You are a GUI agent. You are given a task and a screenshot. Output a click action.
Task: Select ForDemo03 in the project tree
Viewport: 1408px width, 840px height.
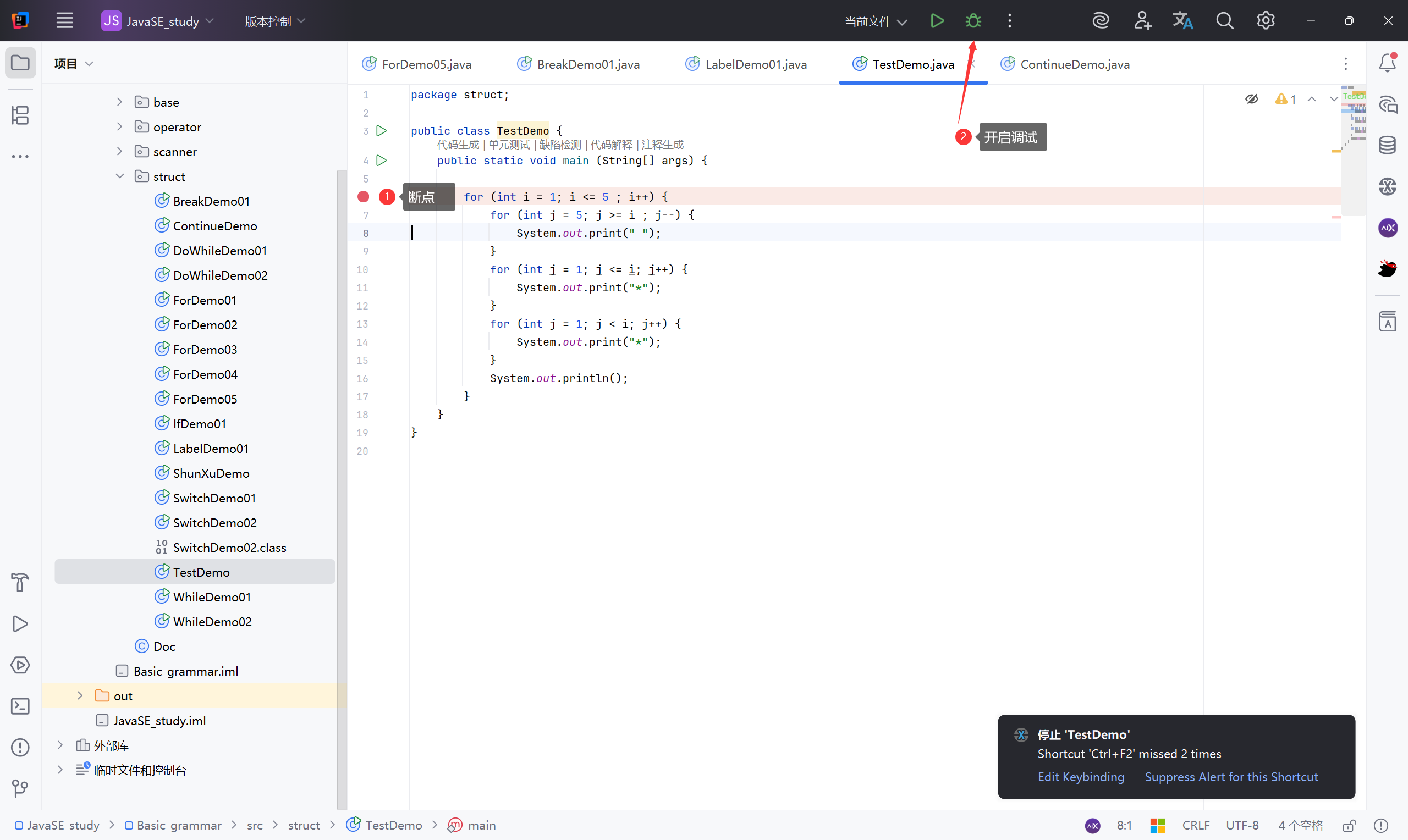[x=205, y=349]
